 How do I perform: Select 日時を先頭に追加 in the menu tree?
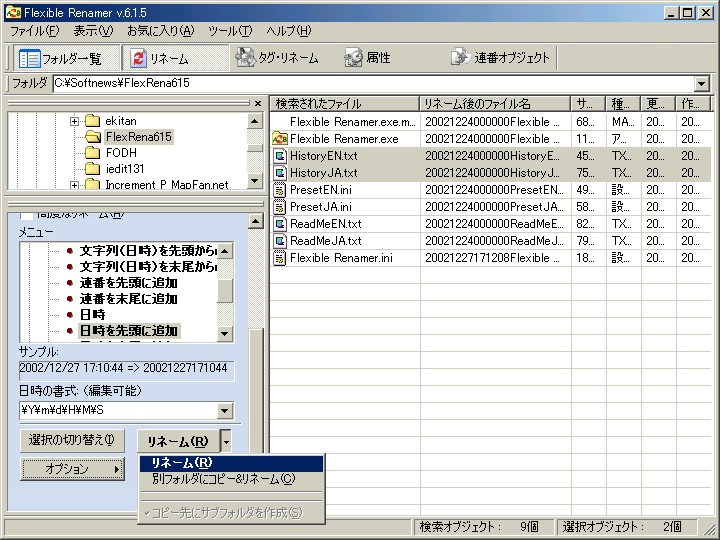click(x=129, y=331)
